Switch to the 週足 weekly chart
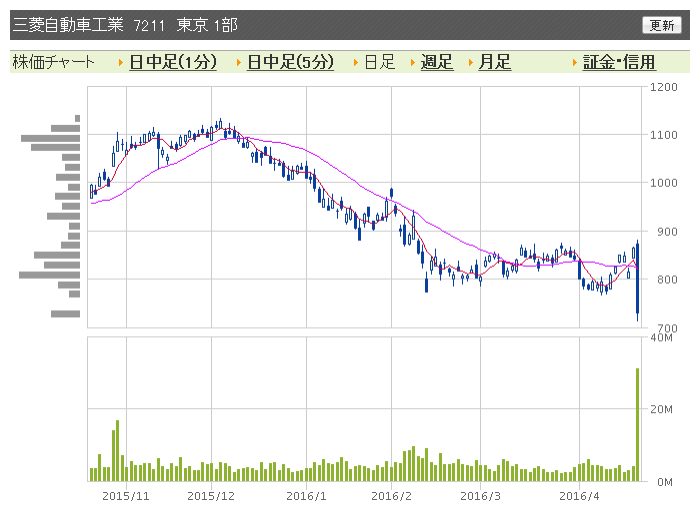Screen dimensions: 699x513 pos(436,62)
